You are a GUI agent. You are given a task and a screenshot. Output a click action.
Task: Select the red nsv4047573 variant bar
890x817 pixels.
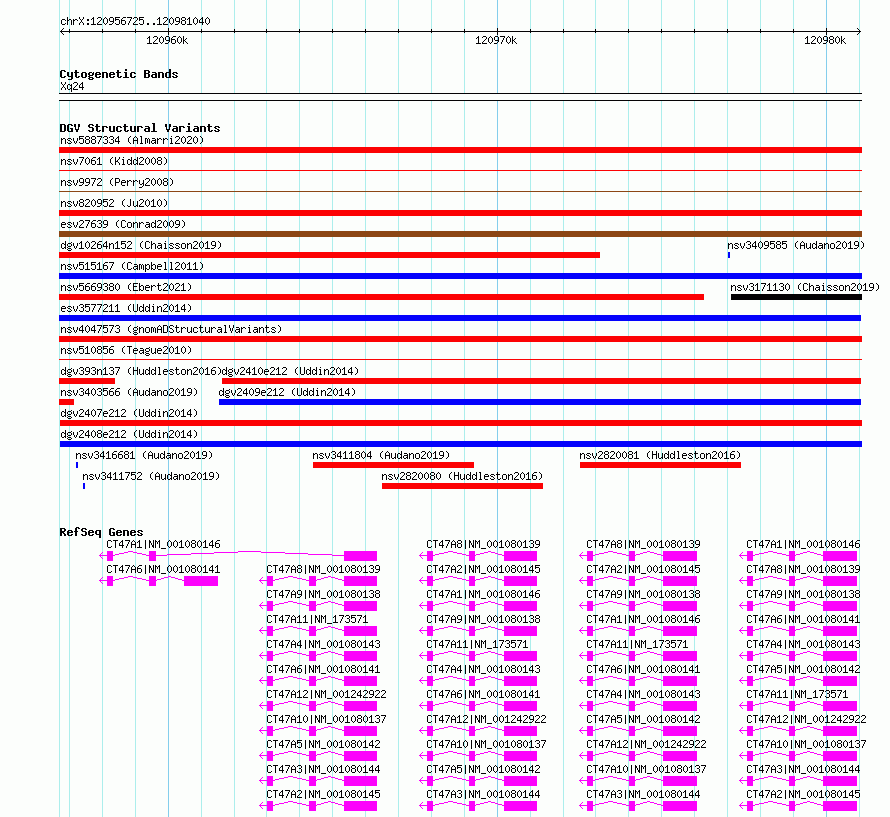(460, 339)
